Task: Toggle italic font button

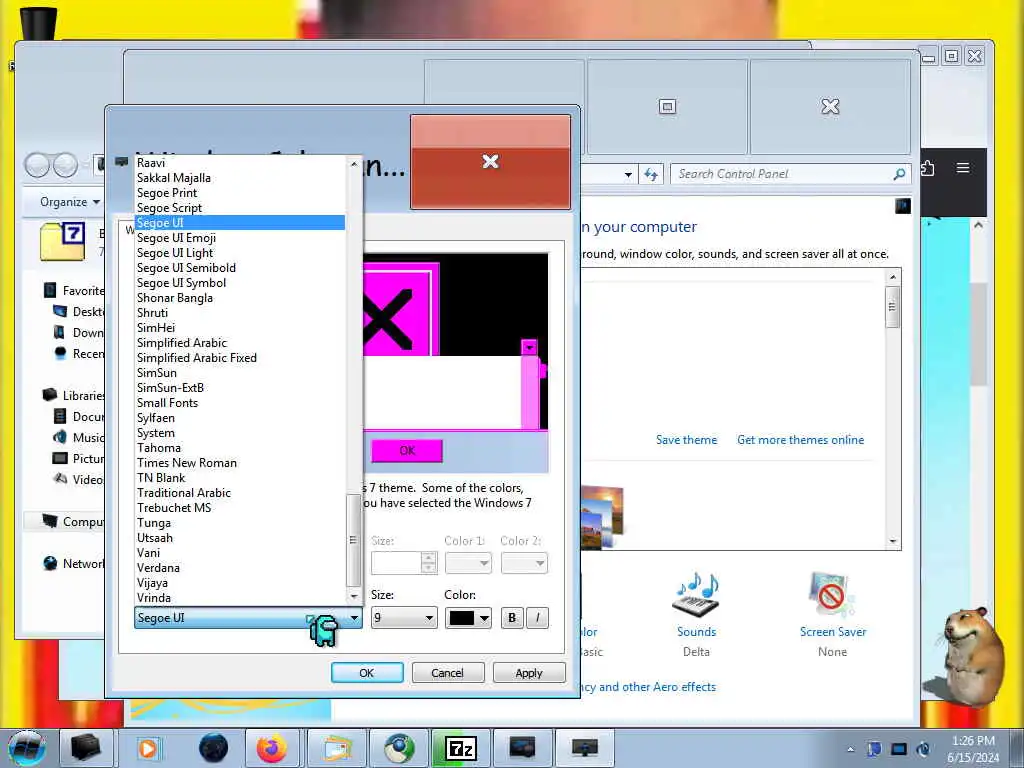Action: click(537, 618)
